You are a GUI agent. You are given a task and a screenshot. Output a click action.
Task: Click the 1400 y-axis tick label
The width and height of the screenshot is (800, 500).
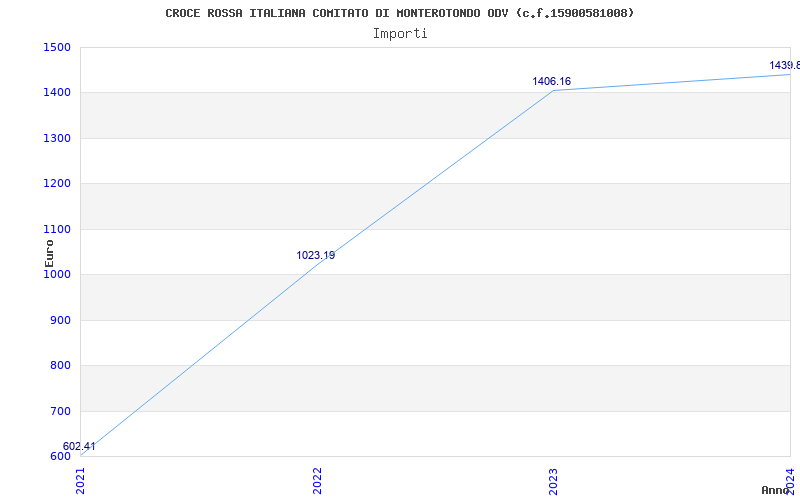(57, 93)
